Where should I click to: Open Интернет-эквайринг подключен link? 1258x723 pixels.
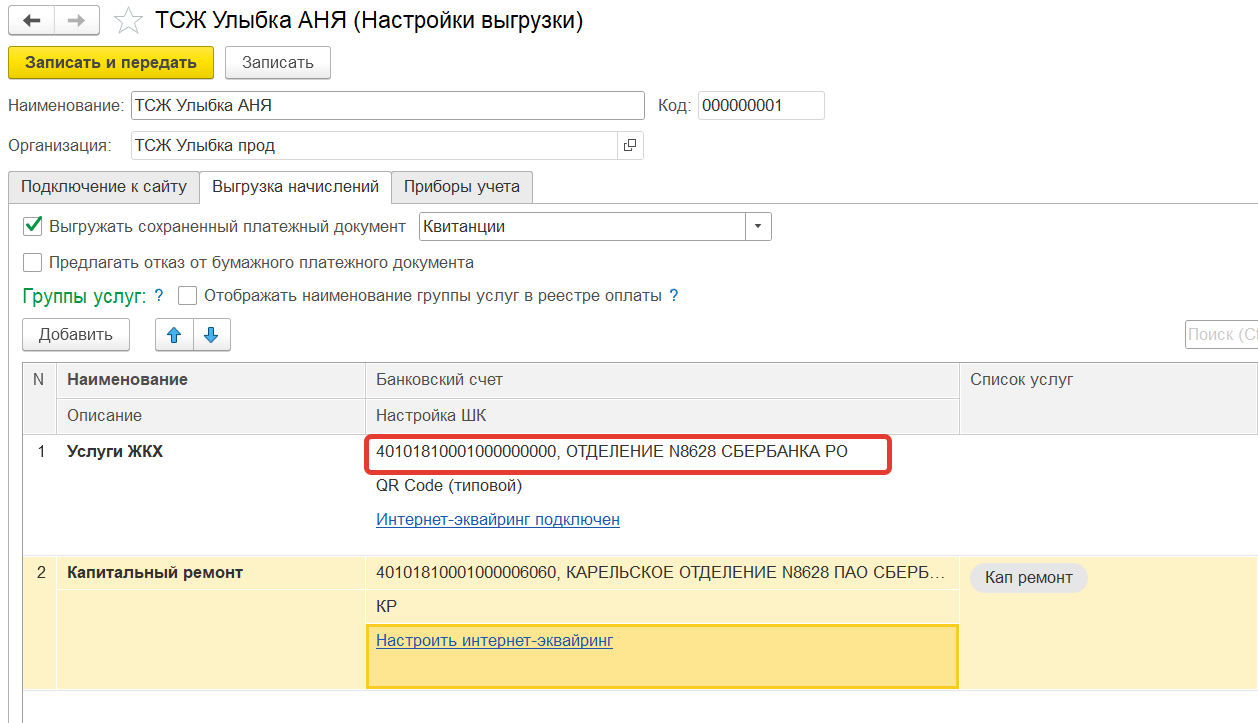pos(498,520)
